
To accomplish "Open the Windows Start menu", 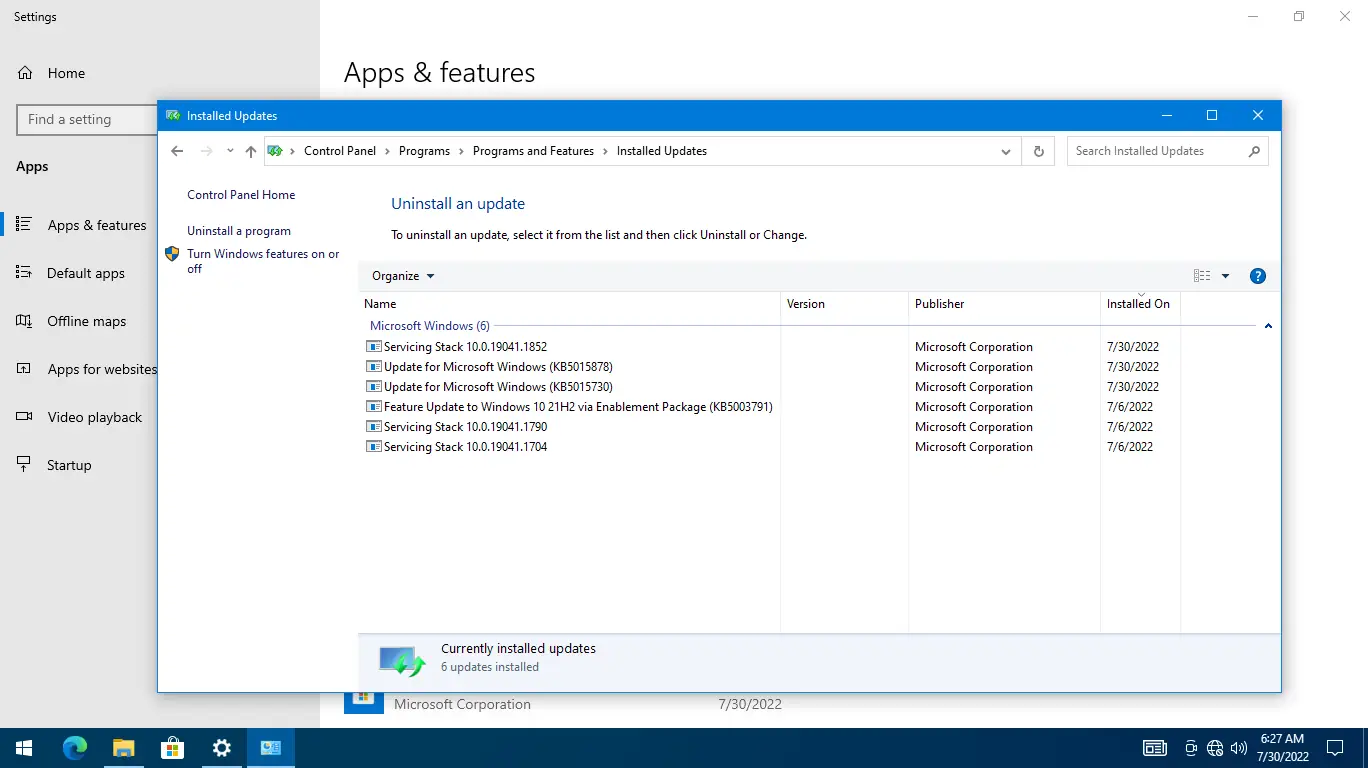I will (24, 748).
